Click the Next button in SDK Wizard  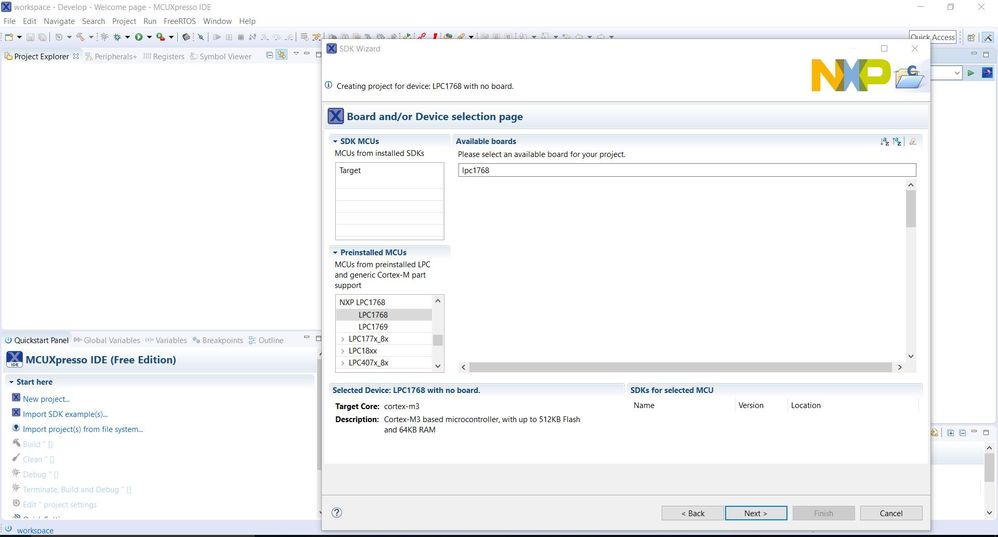click(x=756, y=513)
